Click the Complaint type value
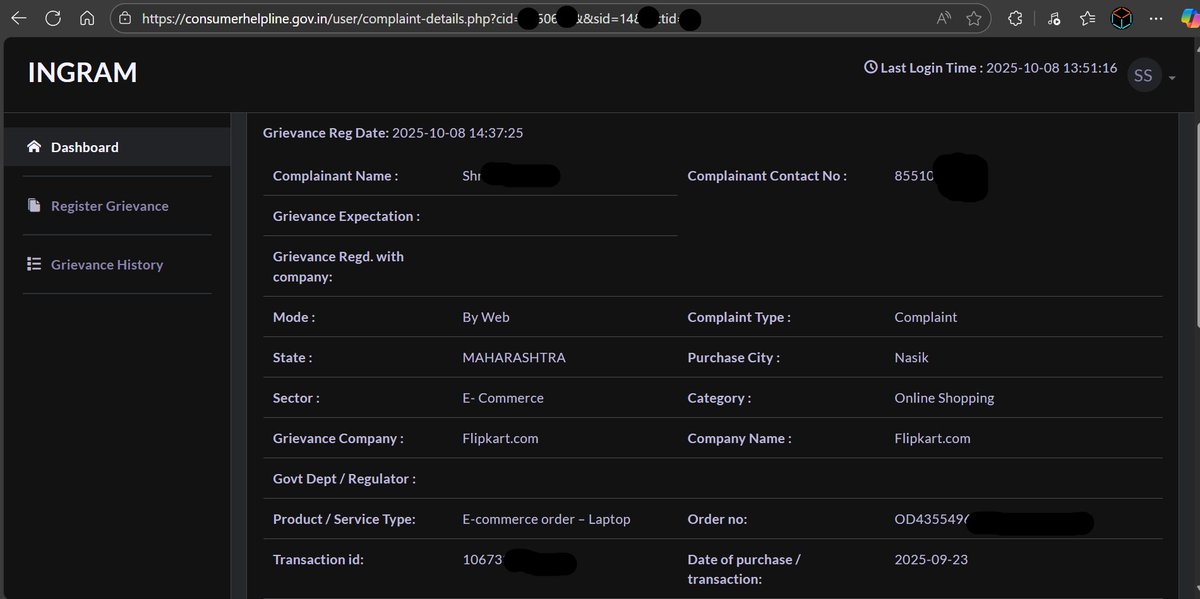Screen dimensions: 1200x599 click(926, 317)
